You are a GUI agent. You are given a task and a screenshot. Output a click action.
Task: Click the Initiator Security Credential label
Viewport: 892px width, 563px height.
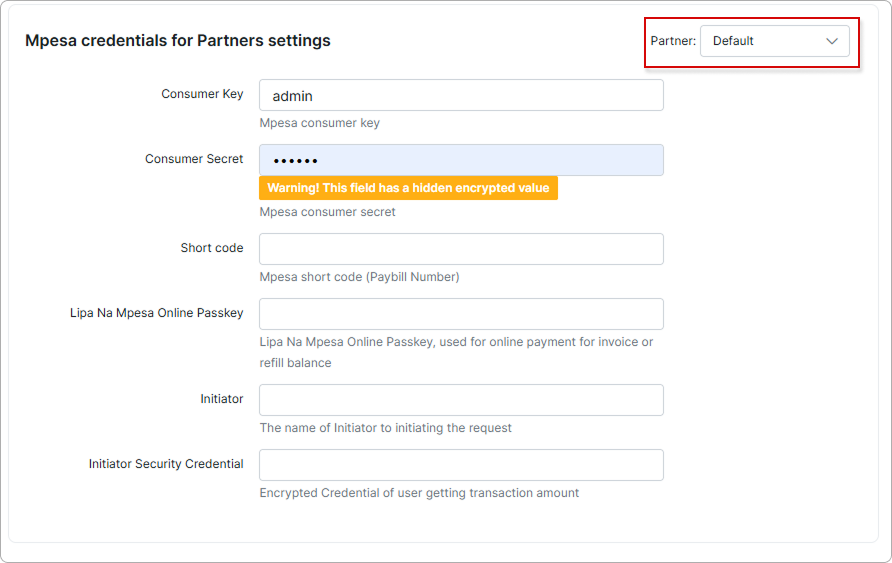pos(166,464)
